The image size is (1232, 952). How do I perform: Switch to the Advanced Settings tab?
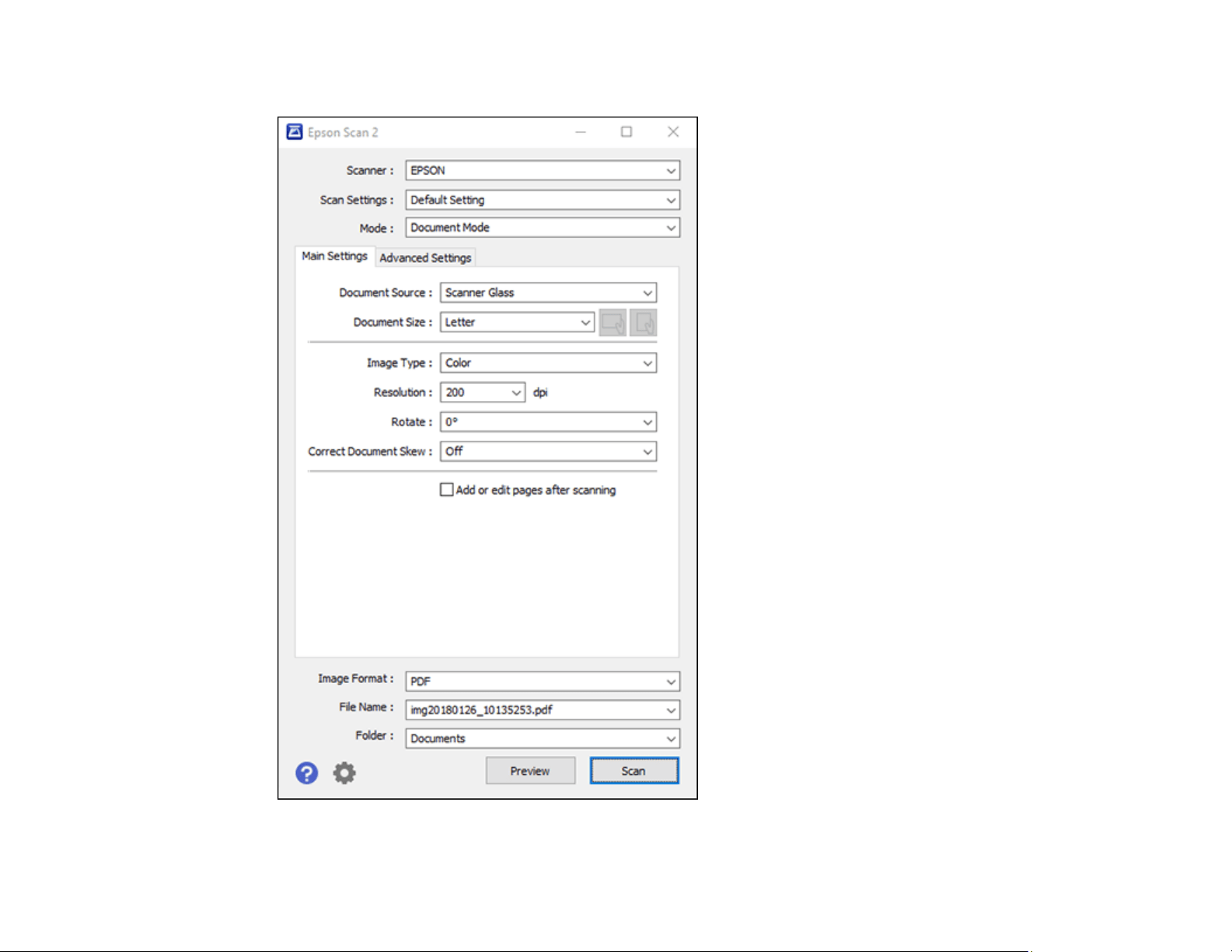point(425,258)
